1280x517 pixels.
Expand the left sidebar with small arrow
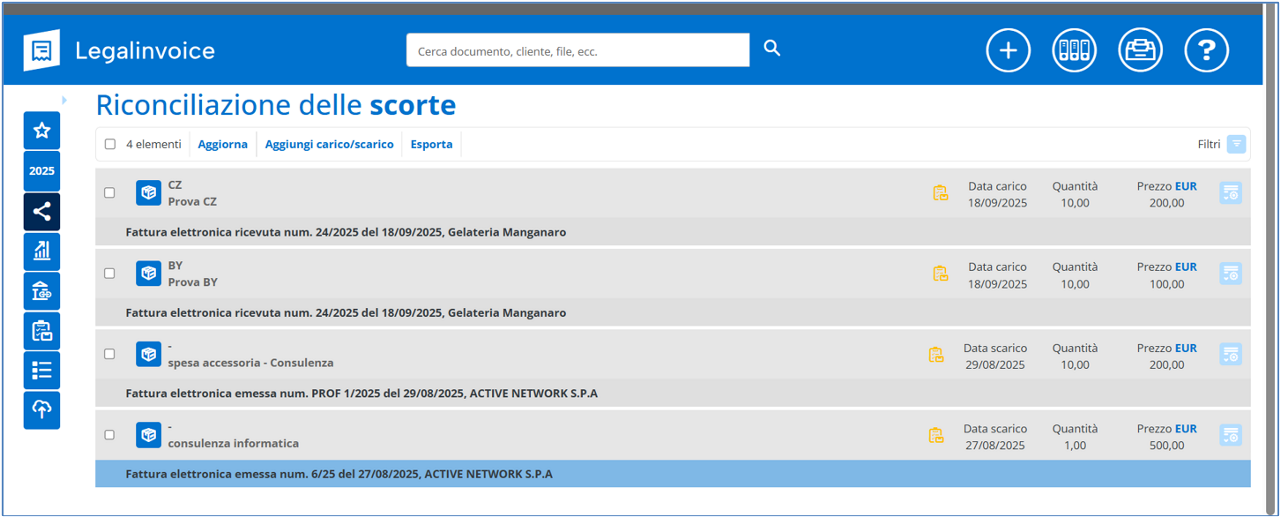pyautogui.click(x=64, y=100)
